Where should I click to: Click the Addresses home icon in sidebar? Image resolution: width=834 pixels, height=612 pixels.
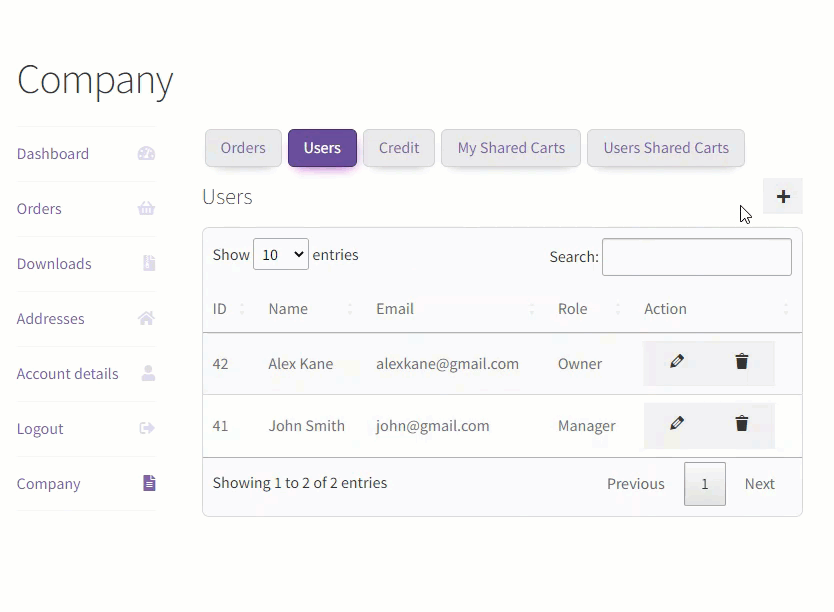point(146,318)
